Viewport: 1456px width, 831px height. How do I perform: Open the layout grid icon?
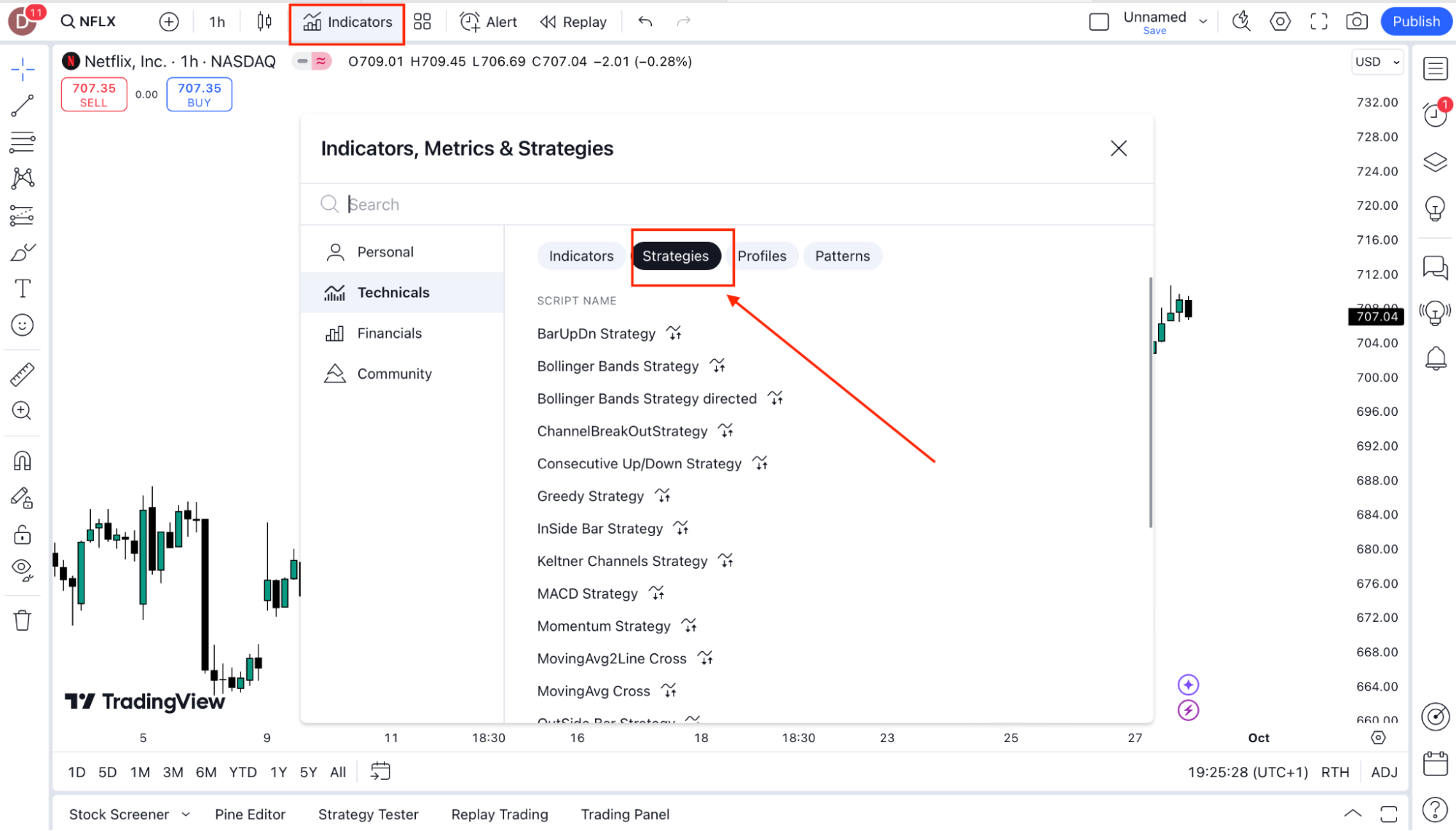point(422,22)
